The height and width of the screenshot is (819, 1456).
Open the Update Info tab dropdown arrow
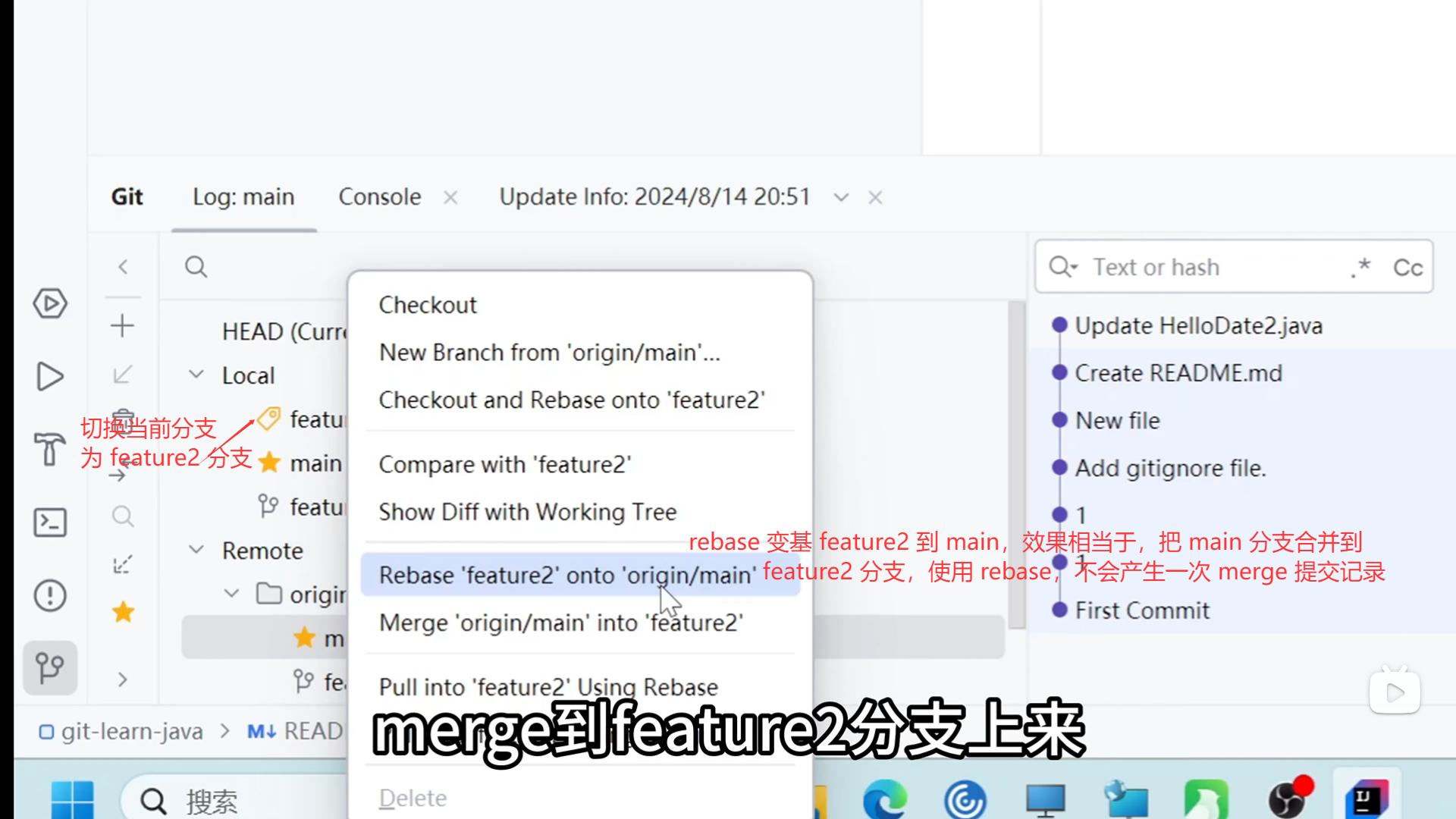coord(841,198)
